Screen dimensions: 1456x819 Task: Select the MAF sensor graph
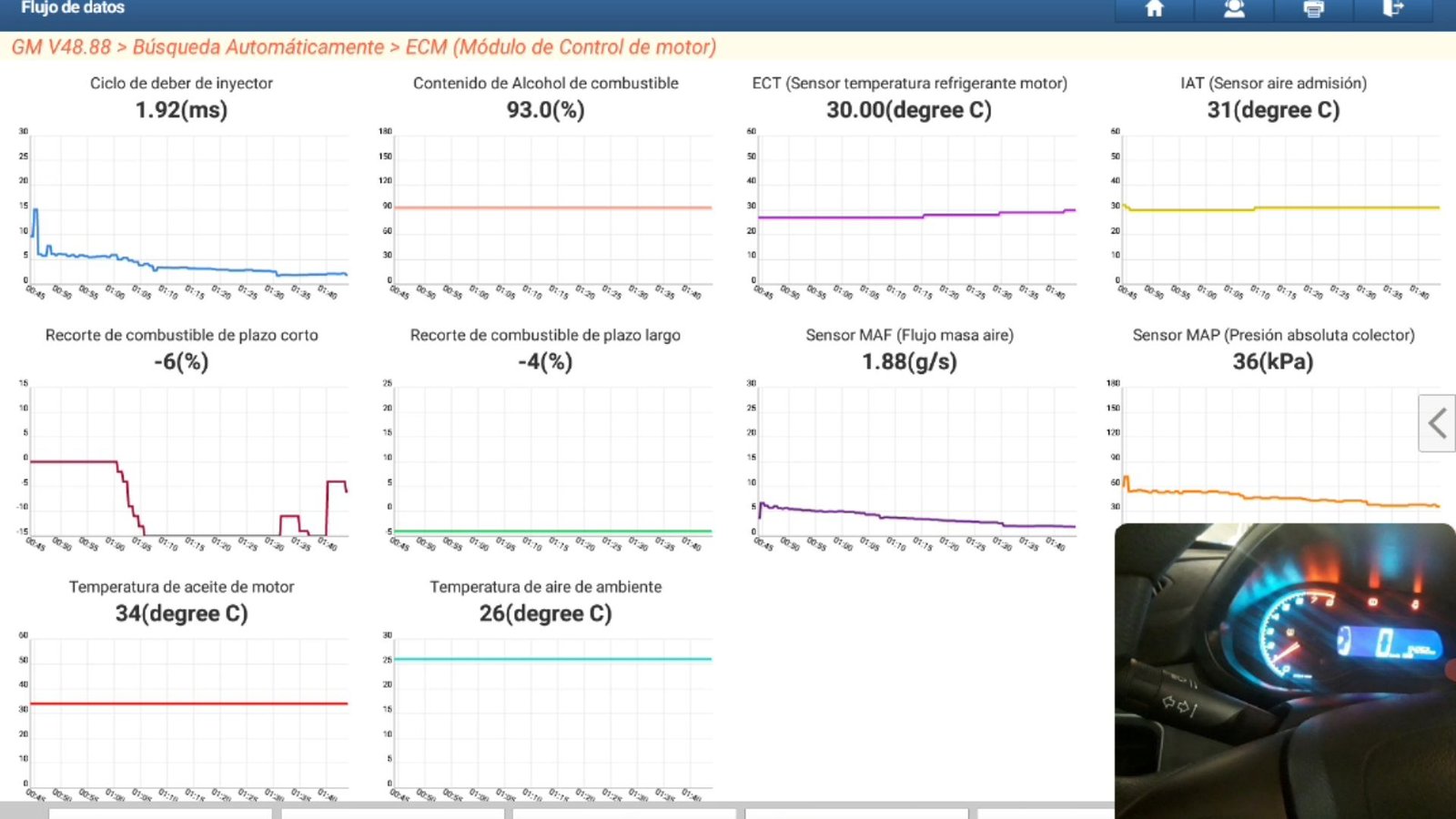915,461
